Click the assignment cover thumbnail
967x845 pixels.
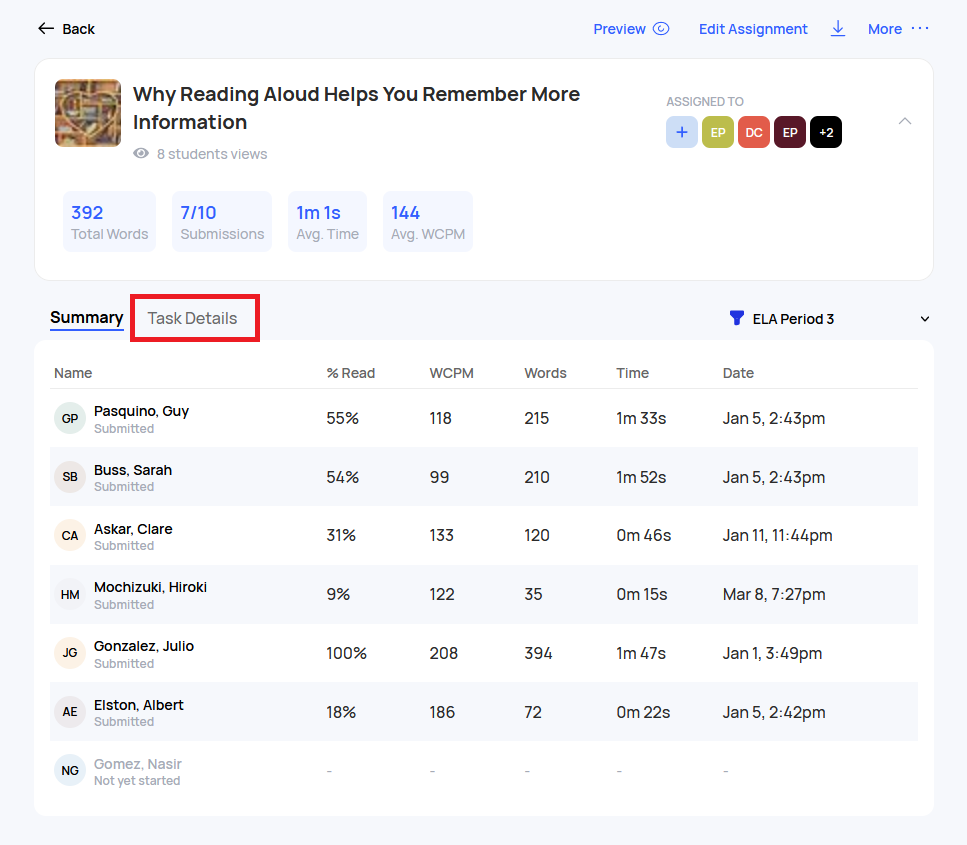coord(88,113)
